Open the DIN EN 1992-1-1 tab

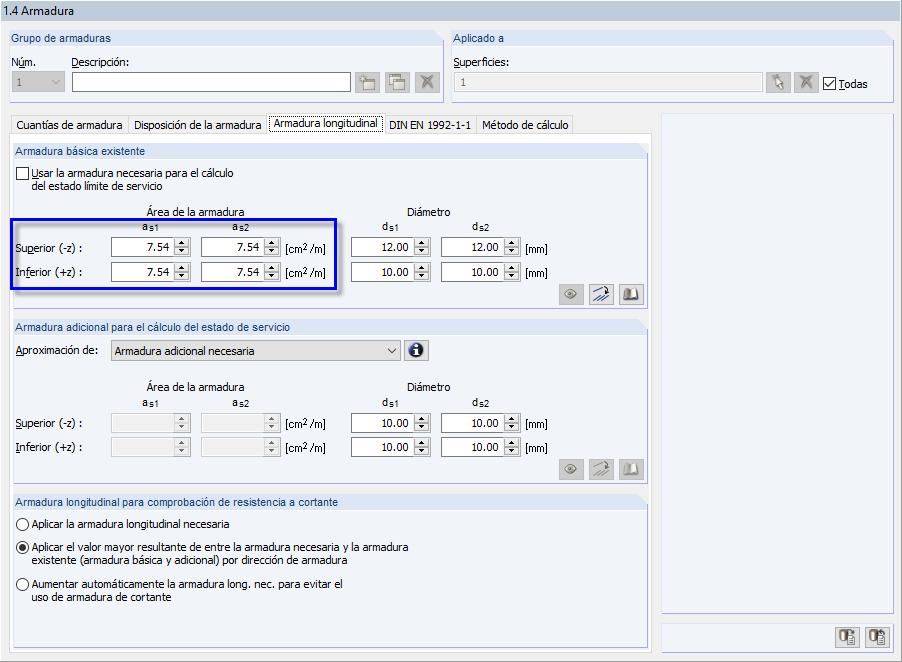tap(430, 125)
